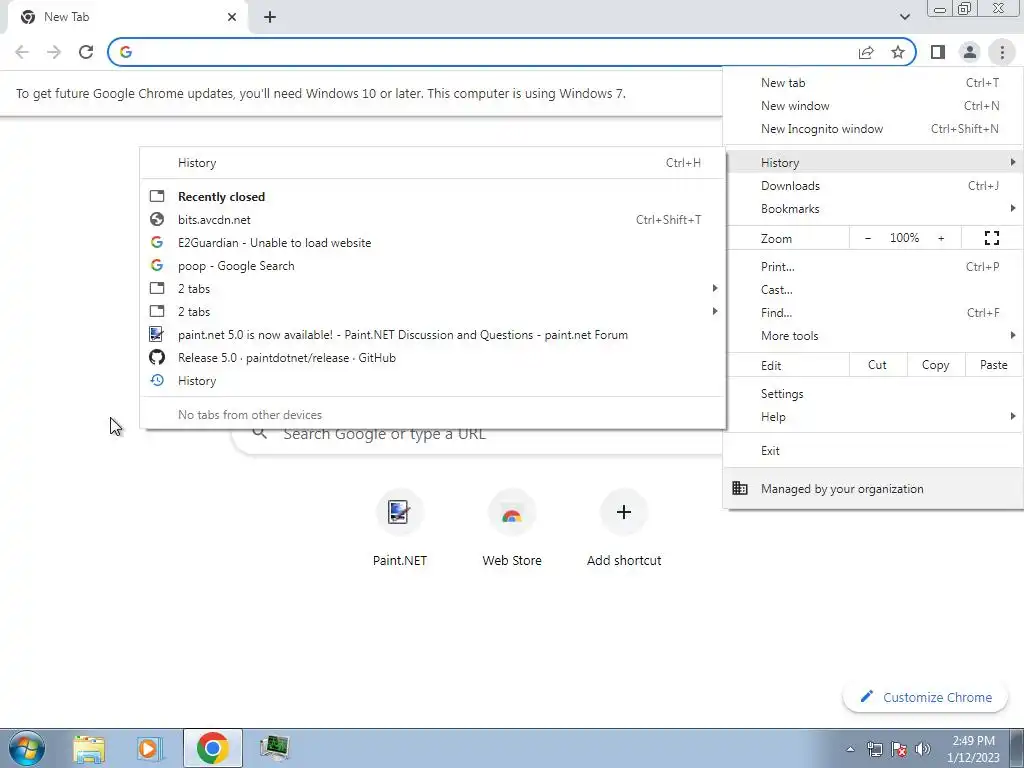1024x768 pixels.
Task: Click the 100% zoom value
Action: point(904,238)
